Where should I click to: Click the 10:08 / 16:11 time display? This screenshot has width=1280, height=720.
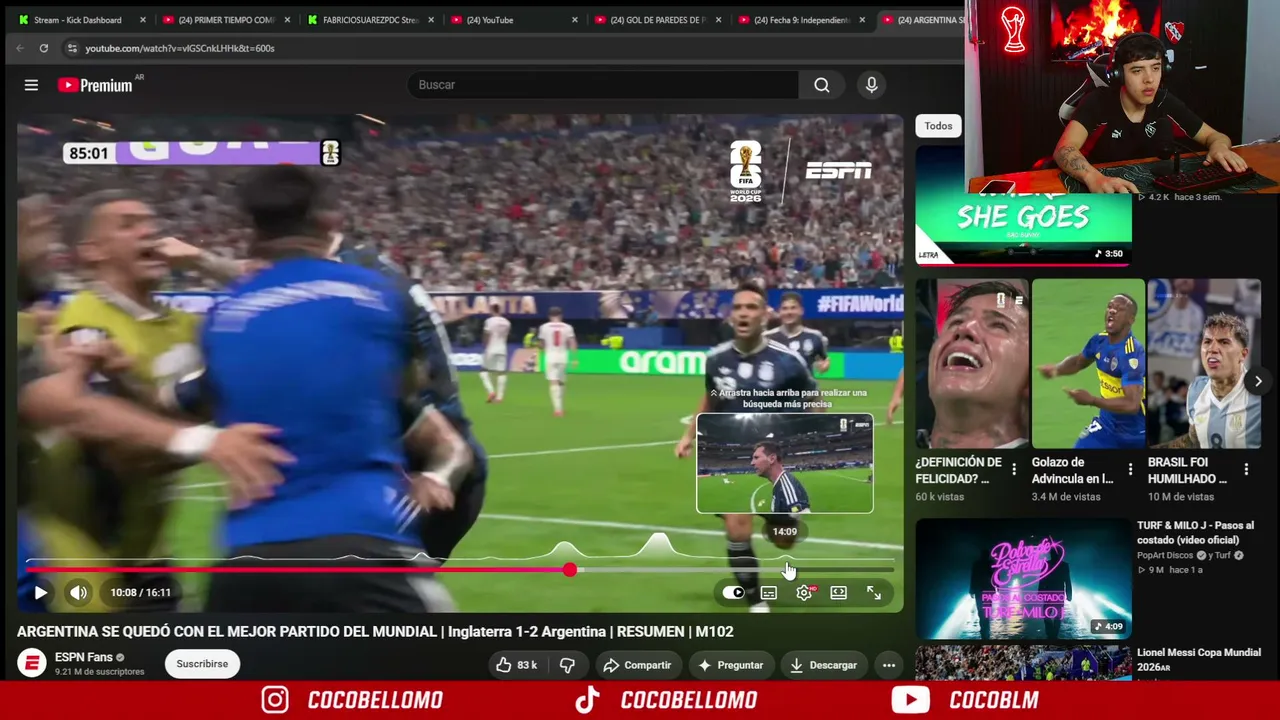click(x=141, y=593)
